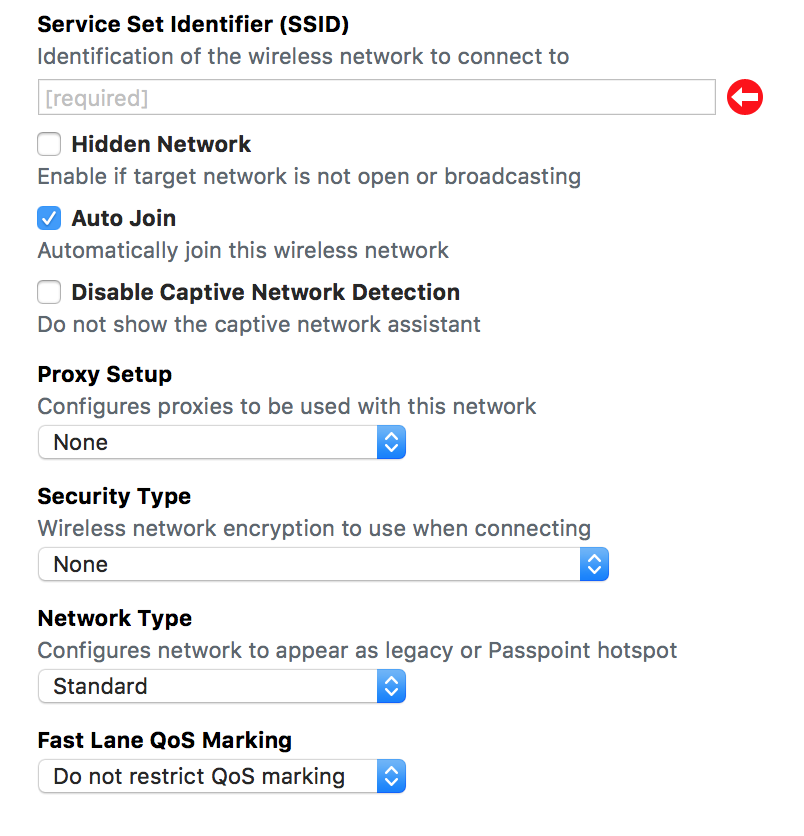Click the Disable Captive Network Detection label
Viewport: 804px width, 836px height.
(266, 292)
